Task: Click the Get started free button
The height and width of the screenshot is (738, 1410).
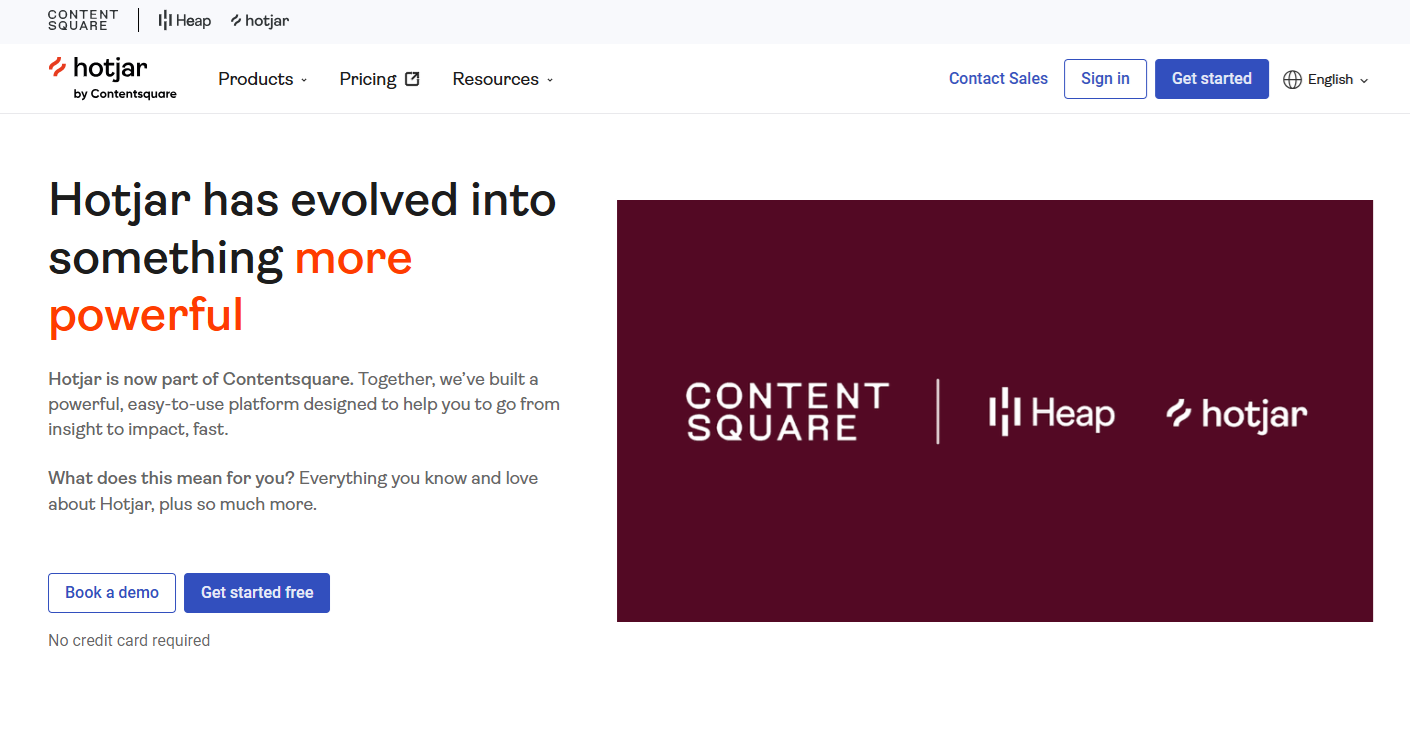Action: click(257, 593)
